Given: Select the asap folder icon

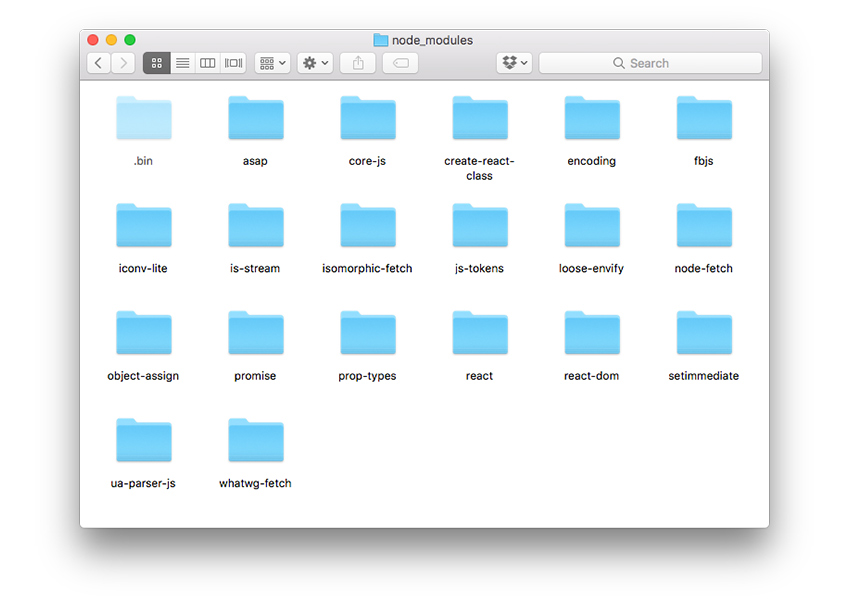Looking at the screenshot, I should click(256, 118).
